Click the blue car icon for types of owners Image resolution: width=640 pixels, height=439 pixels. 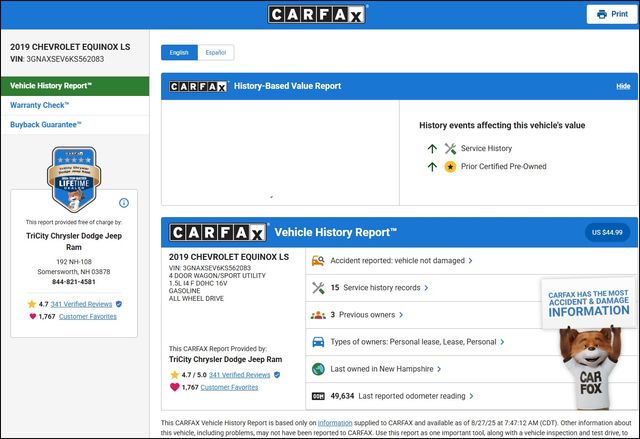pos(318,342)
